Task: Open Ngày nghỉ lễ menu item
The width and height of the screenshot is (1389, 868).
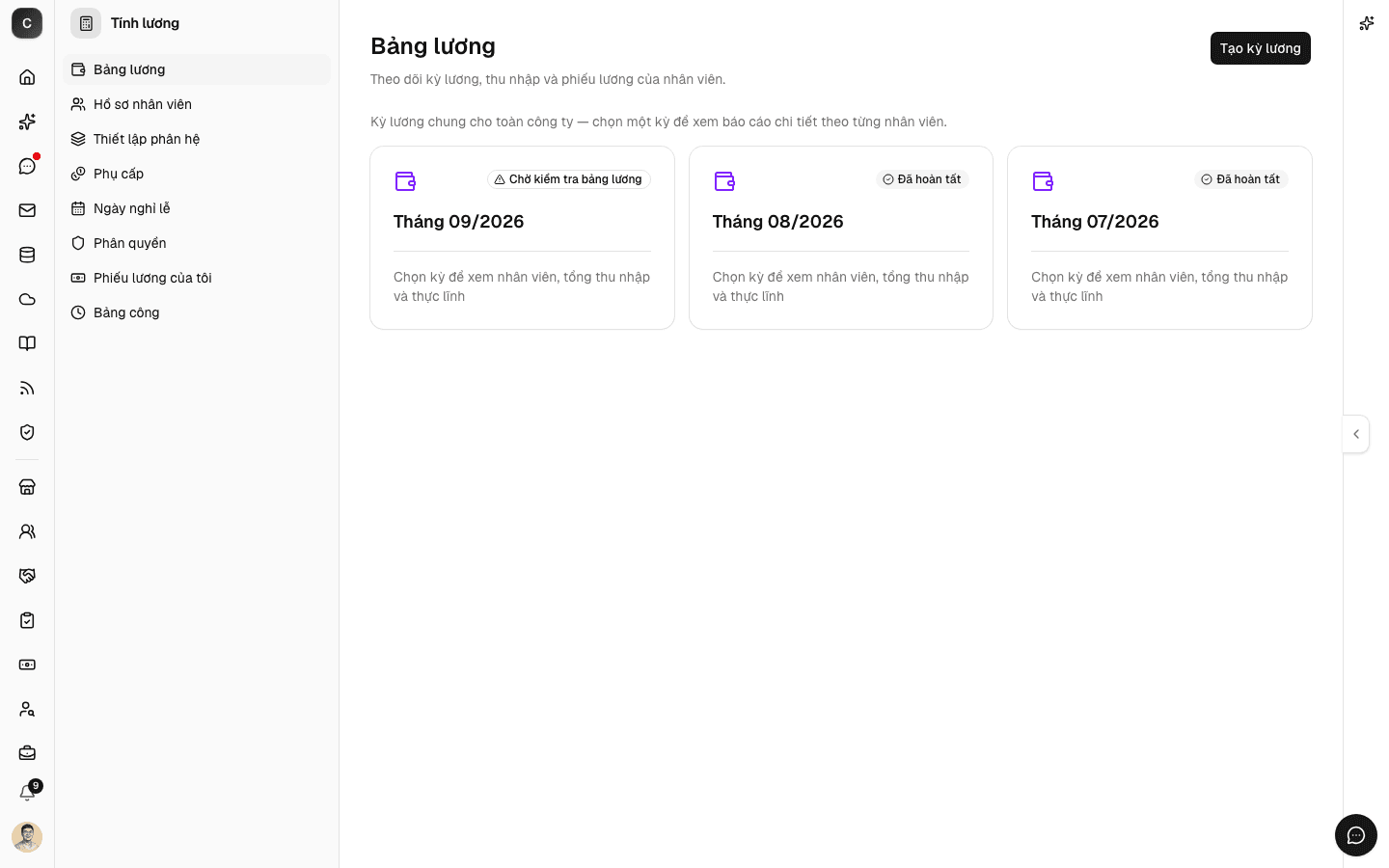Action: [x=197, y=208]
